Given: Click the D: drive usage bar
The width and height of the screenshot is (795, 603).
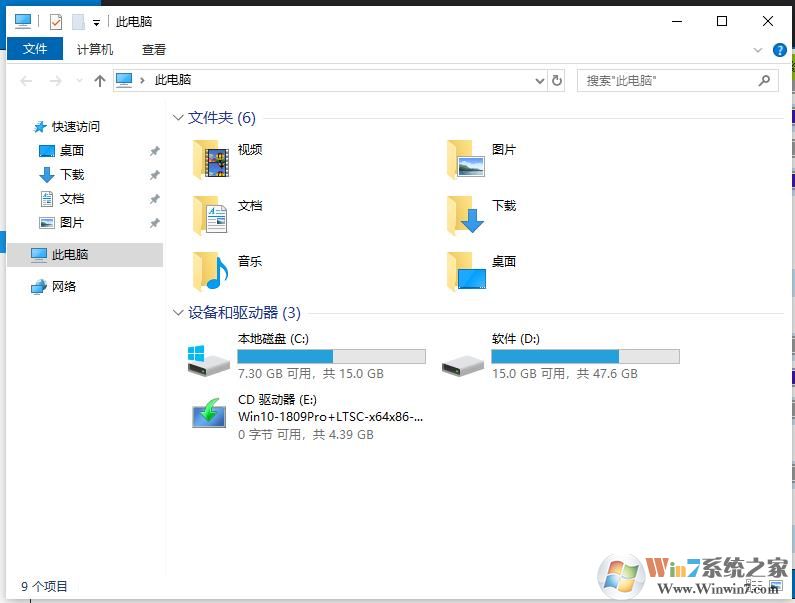Looking at the screenshot, I should [586, 356].
